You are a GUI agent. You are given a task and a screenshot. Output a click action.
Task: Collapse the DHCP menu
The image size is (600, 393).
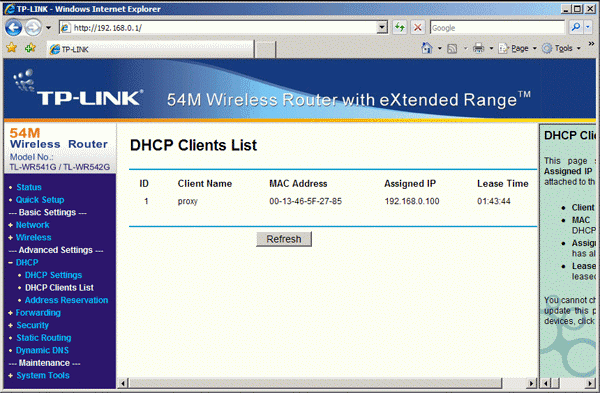click(x=27, y=263)
